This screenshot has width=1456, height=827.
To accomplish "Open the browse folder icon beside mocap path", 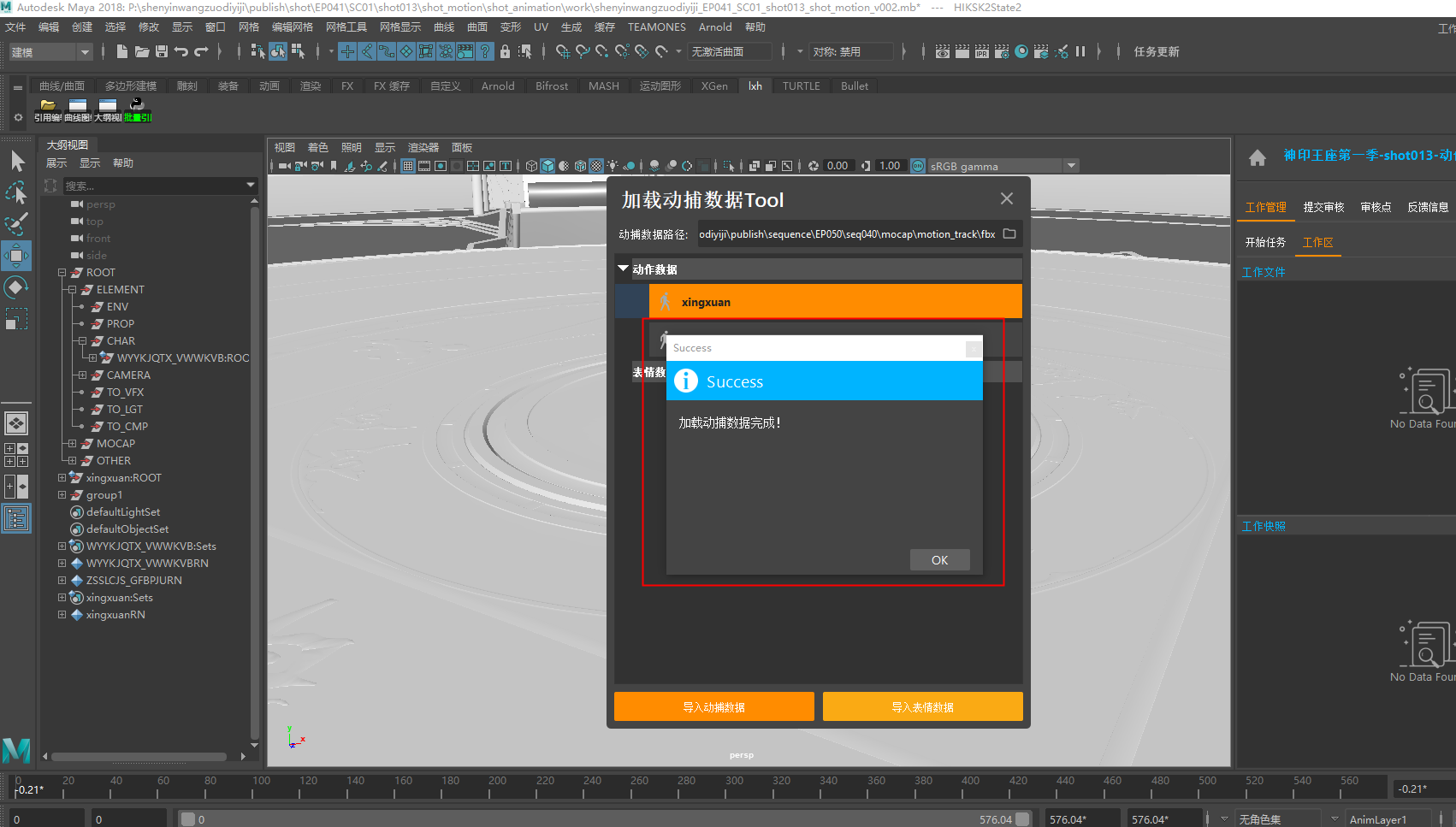I will (1009, 233).
